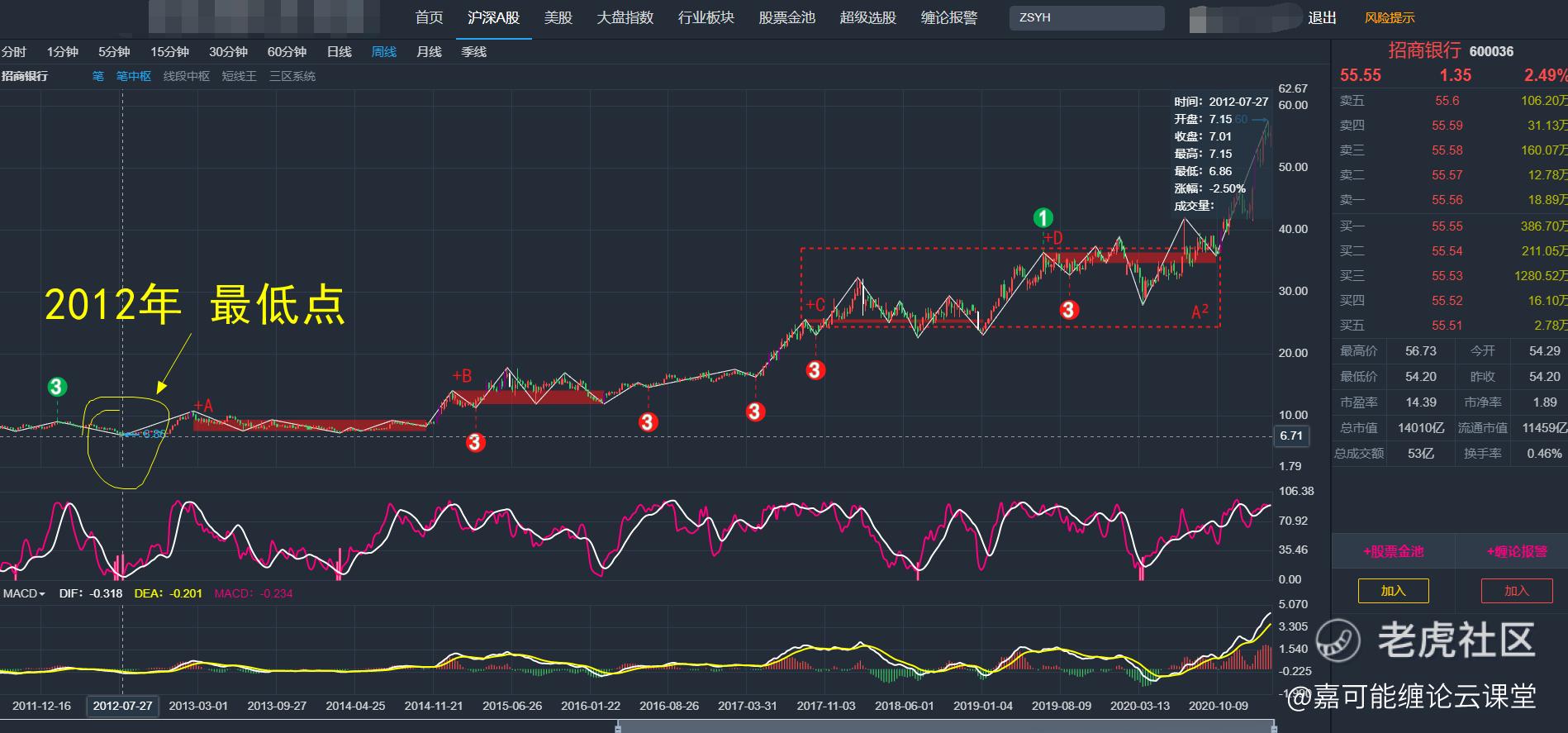Click the 最高价 value 56.73
Image resolution: width=1568 pixels, height=733 pixels.
click(1421, 351)
